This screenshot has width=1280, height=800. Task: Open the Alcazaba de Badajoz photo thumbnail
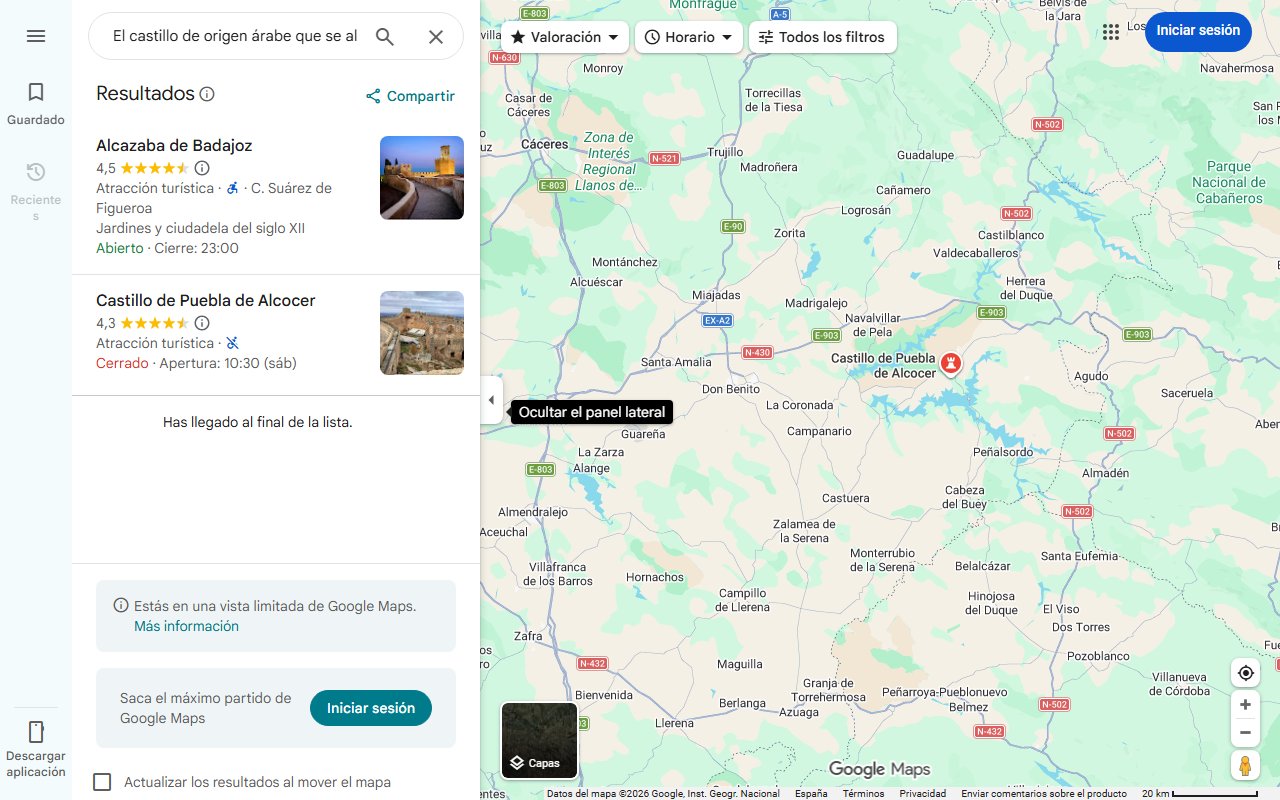pos(421,177)
